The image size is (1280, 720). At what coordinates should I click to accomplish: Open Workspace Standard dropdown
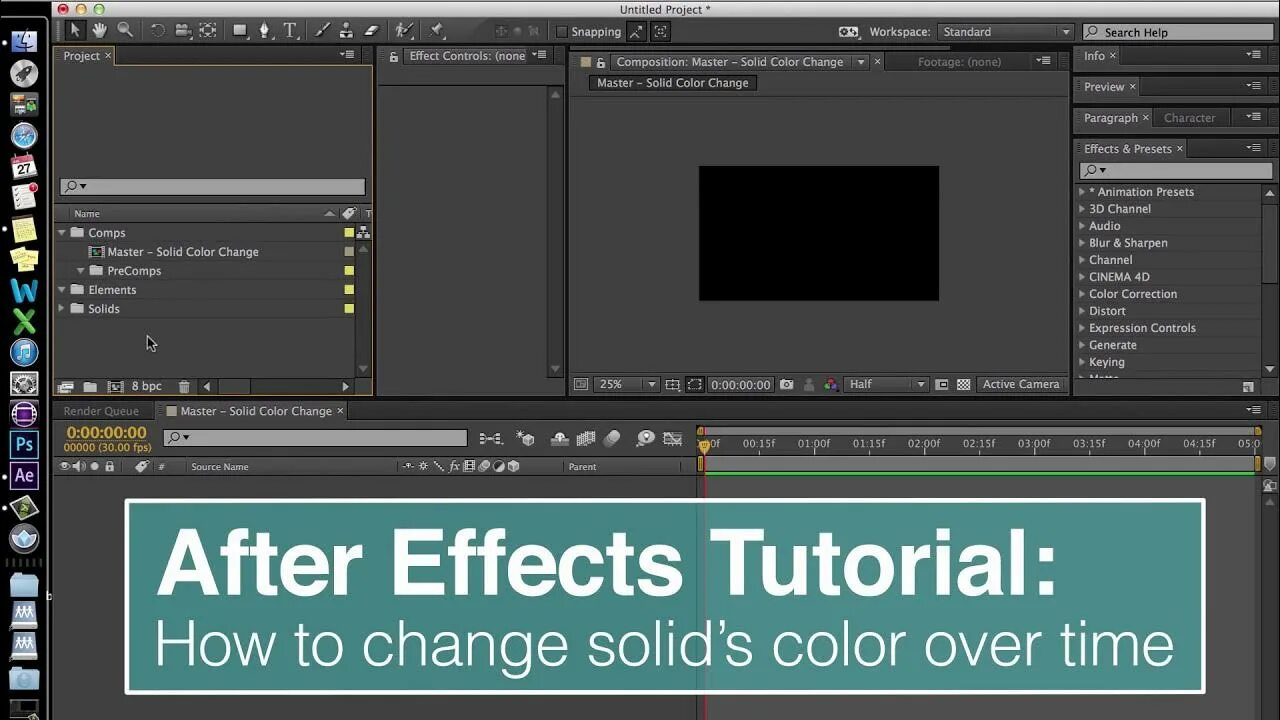(x=1005, y=32)
